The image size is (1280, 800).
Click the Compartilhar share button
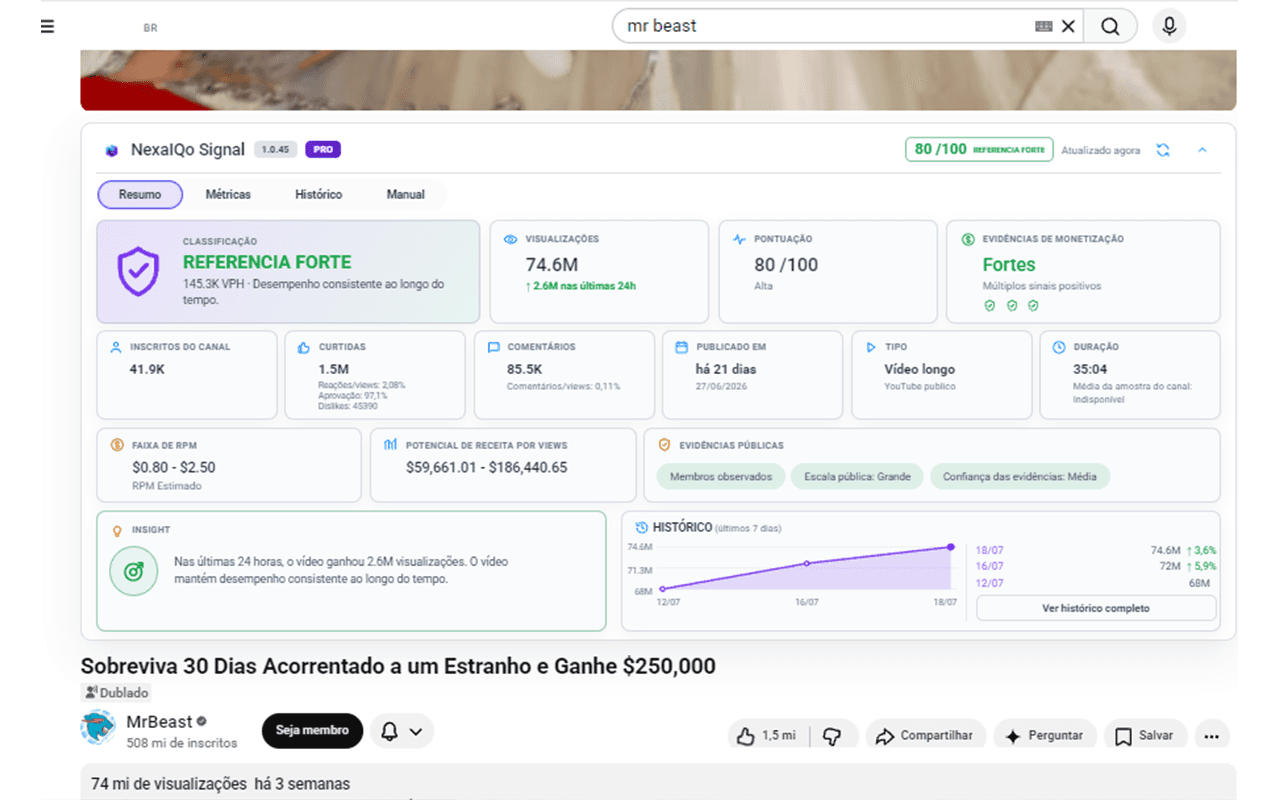point(925,735)
